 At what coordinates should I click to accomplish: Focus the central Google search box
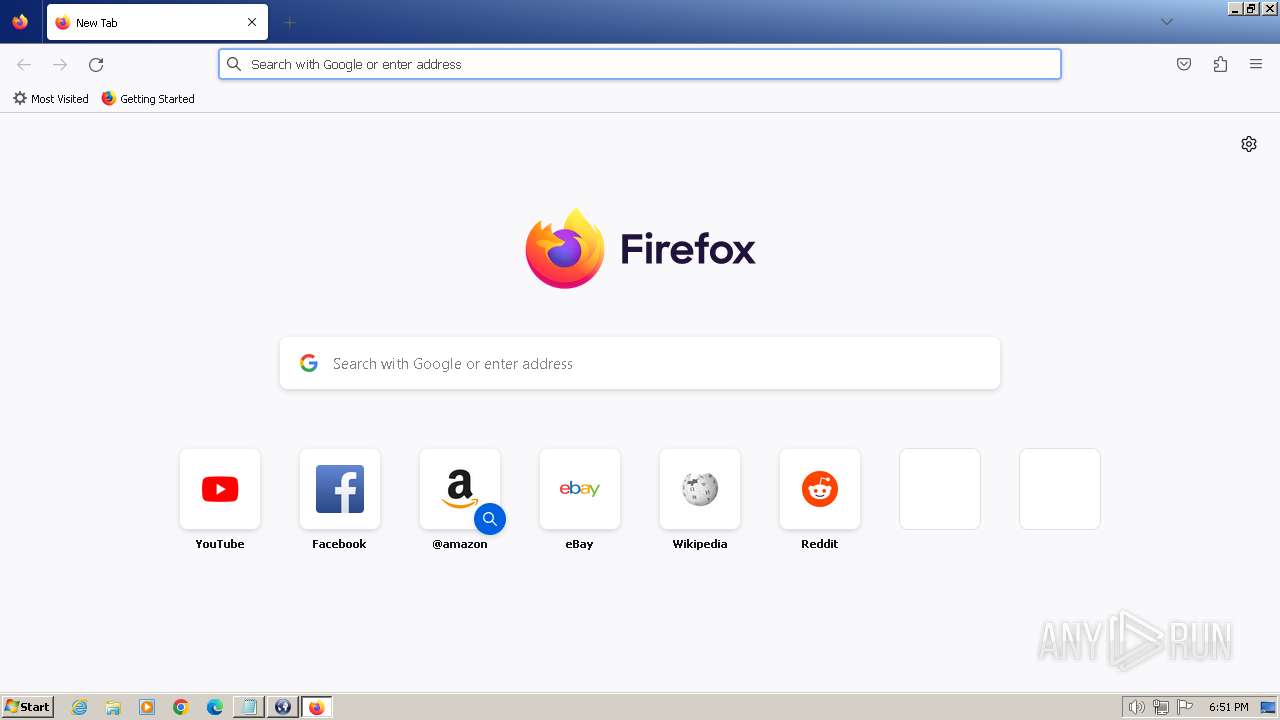(x=640, y=363)
